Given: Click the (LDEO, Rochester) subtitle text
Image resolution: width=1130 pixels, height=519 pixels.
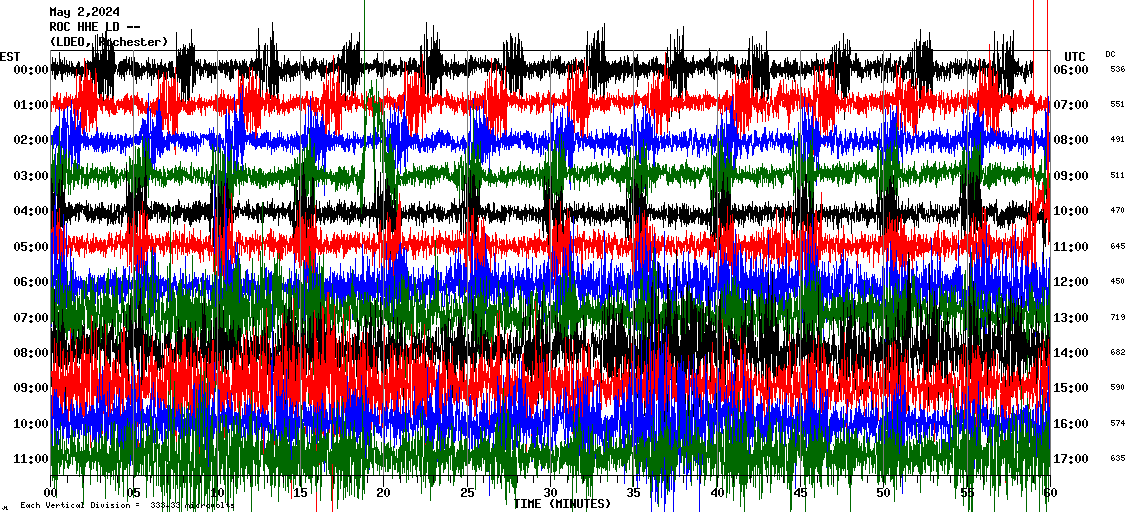Looking at the screenshot, I should coord(108,42).
